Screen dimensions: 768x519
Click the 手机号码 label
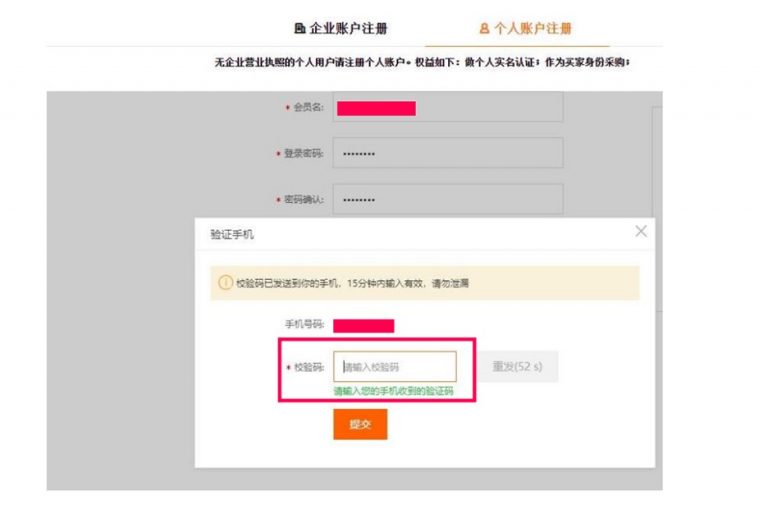[304, 325]
